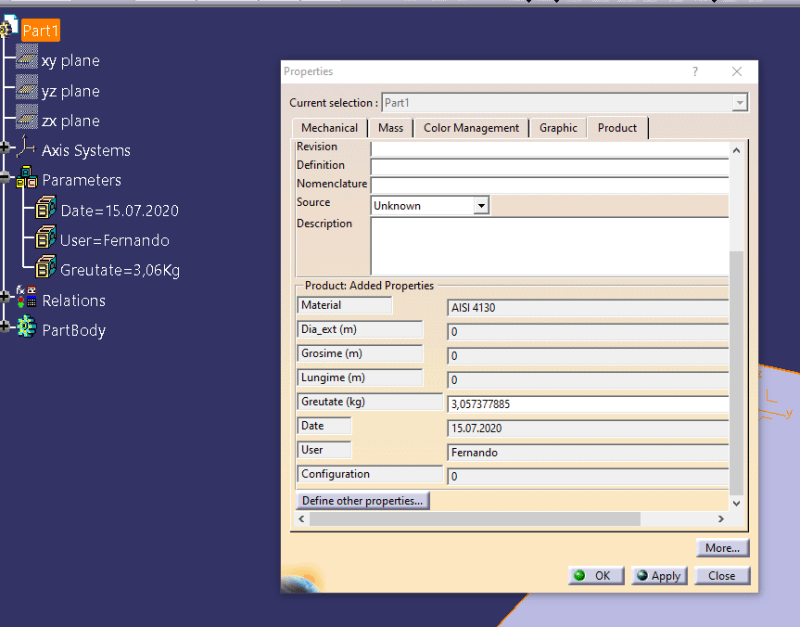The width and height of the screenshot is (800, 627).
Task: Confirm with the OK button
Action: [x=596, y=575]
